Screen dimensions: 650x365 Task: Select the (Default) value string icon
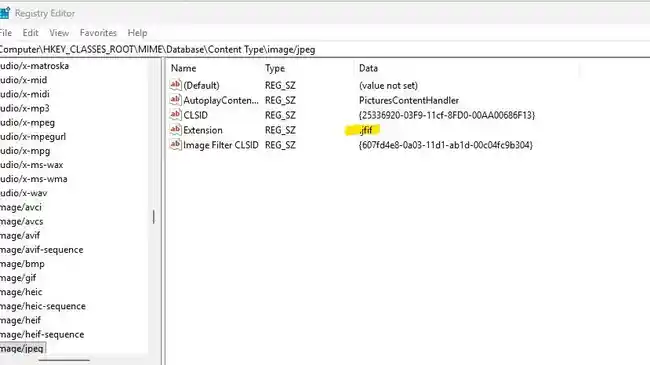click(175, 85)
